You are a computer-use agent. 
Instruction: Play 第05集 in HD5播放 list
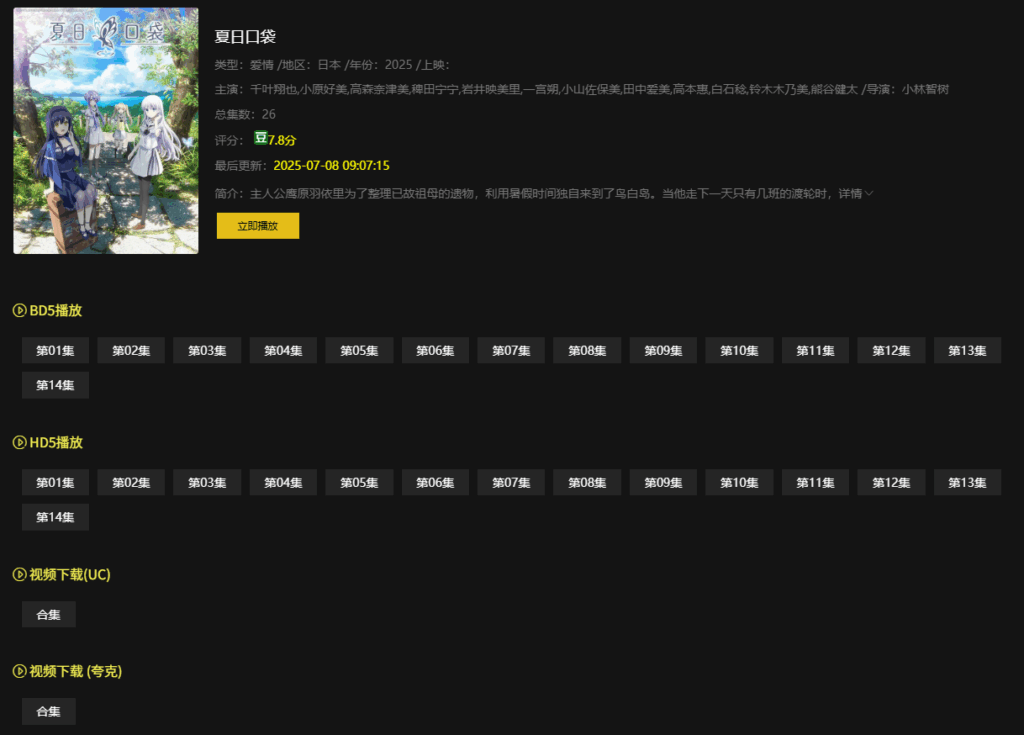tap(359, 483)
